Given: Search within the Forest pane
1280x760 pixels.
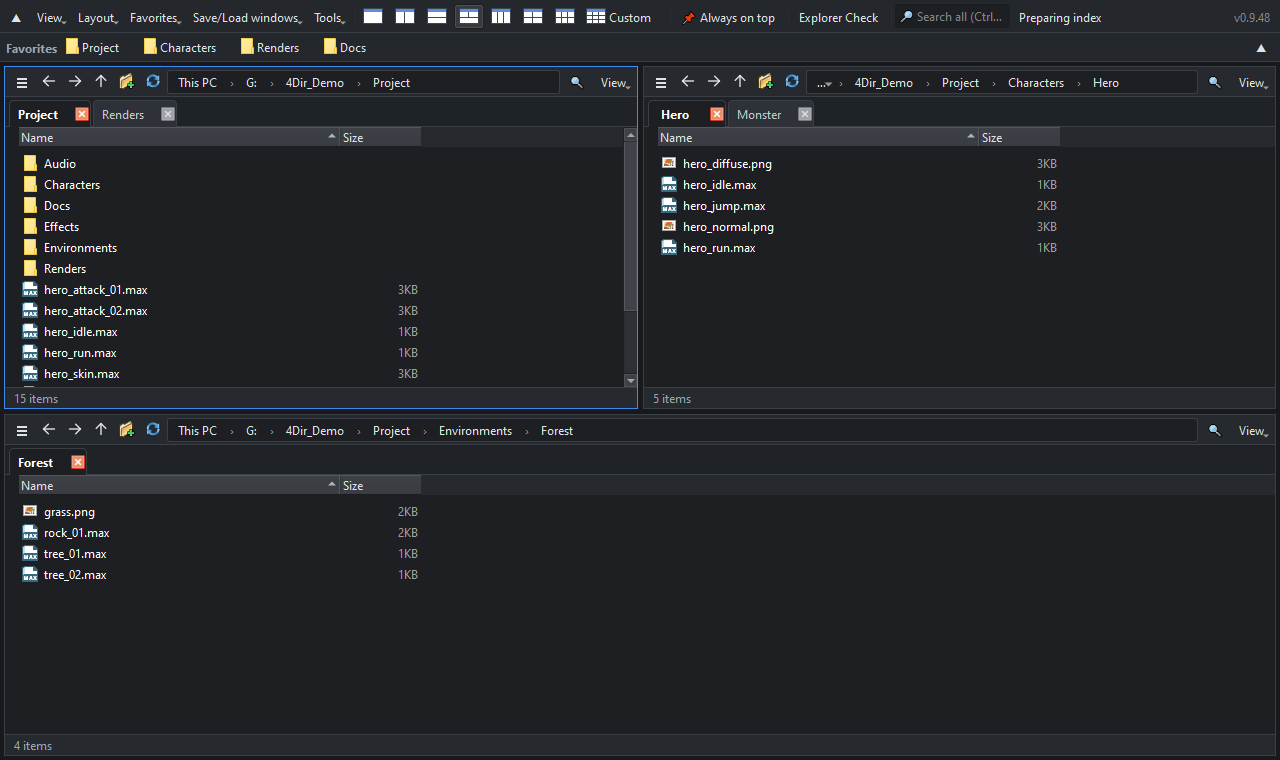Looking at the screenshot, I should click(1215, 431).
